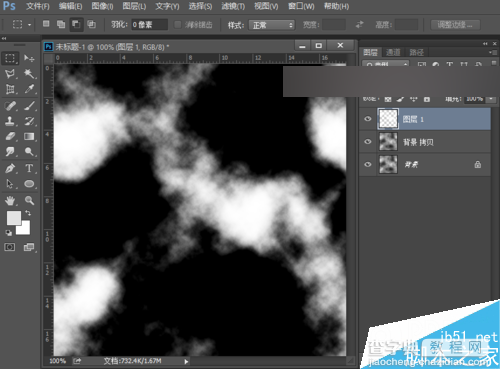Open the 样式 style dropdown
This screenshot has width=500, height=369.
[x=272, y=25]
